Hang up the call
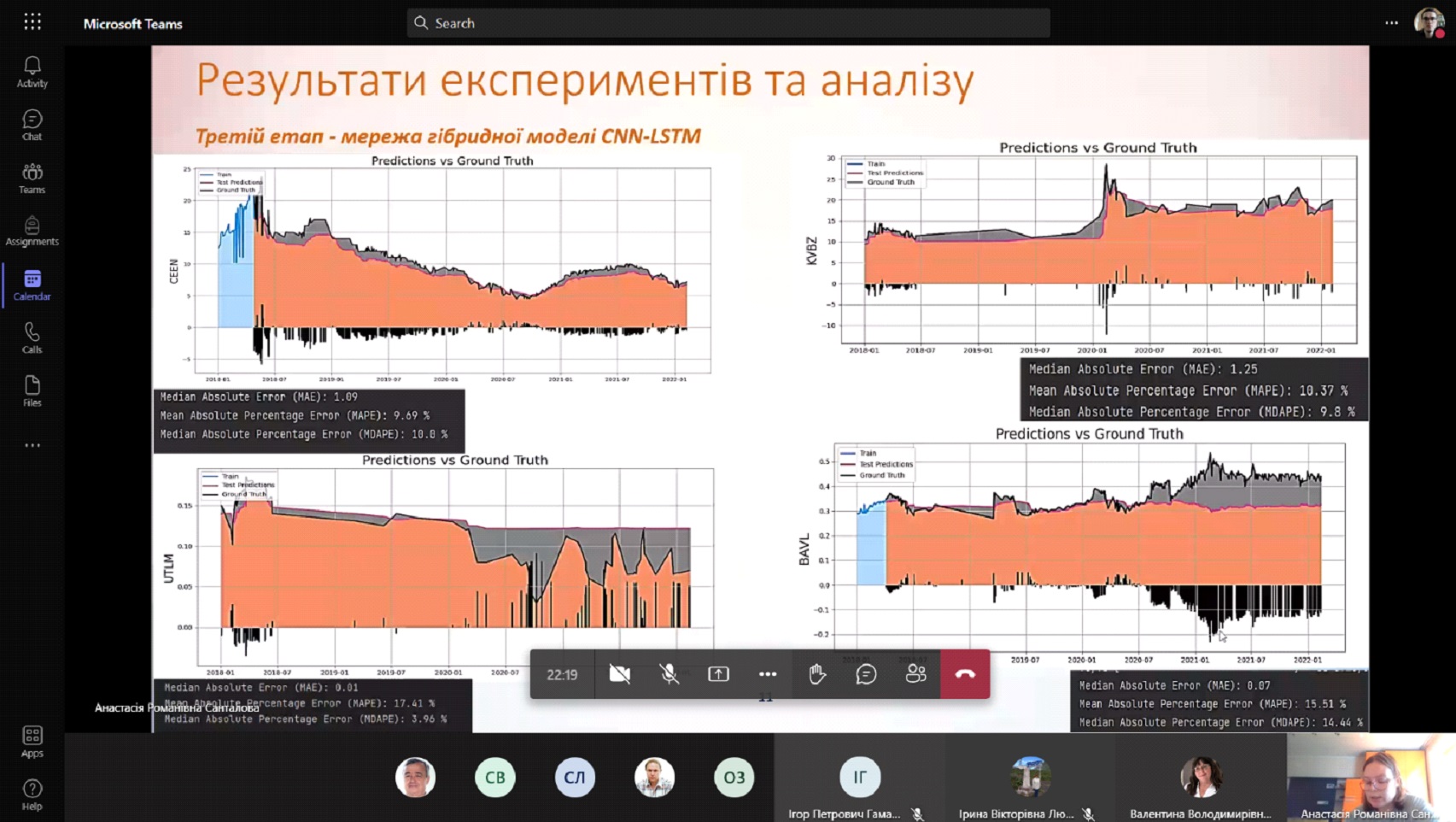Viewport: 1456px width, 822px height. click(x=965, y=674)
